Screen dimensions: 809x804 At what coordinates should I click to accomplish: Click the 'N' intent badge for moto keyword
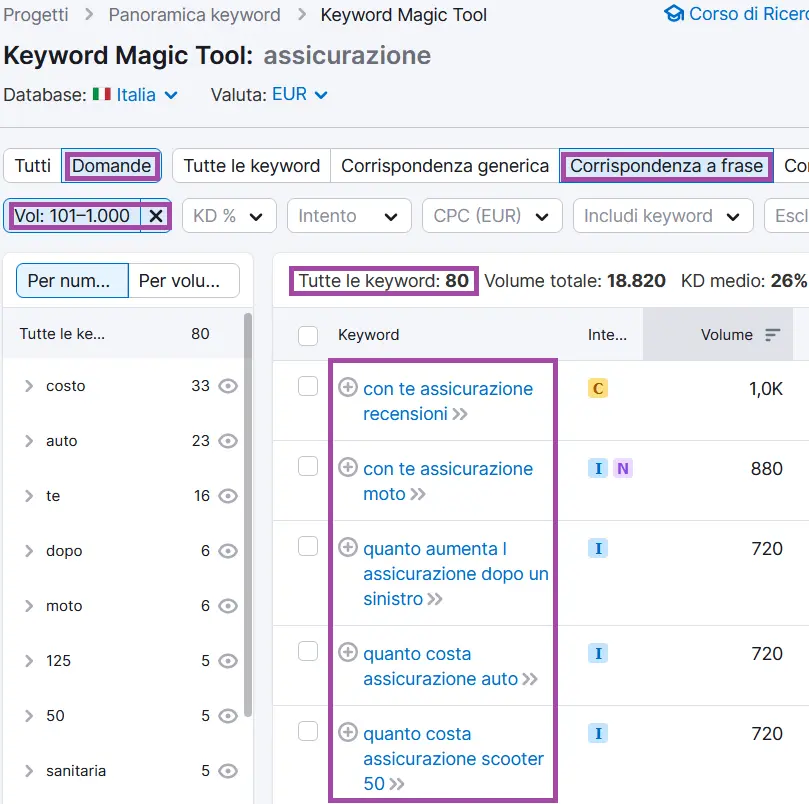(x=622, y=468)
